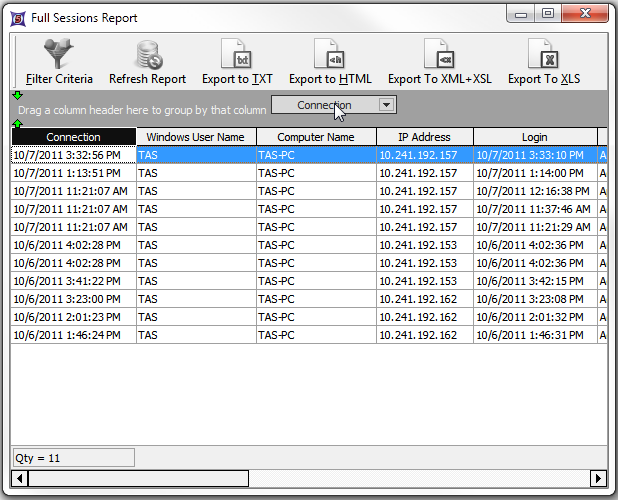Click the IP Address column header
The height and width of the screenshot is (500, 618).
point(424,137)
